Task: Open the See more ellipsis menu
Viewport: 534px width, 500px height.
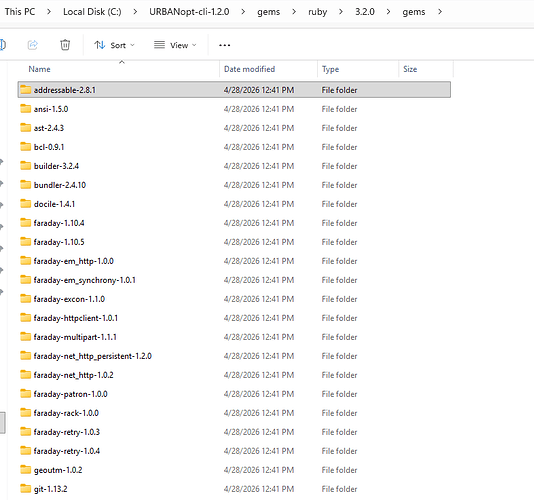Action: pos(224,45)
